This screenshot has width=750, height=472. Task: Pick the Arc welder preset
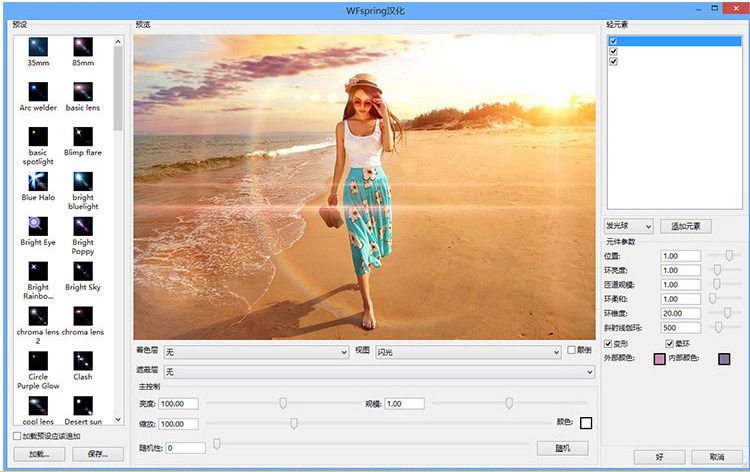39,91
